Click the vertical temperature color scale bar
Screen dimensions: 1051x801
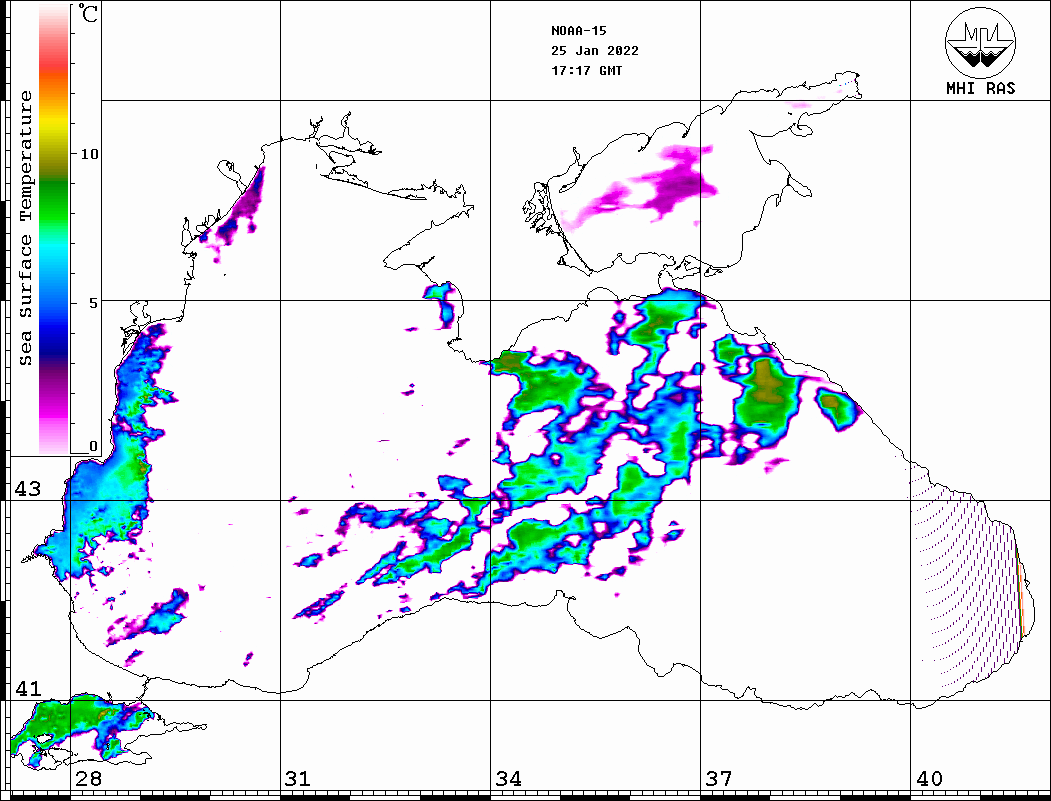53,228
